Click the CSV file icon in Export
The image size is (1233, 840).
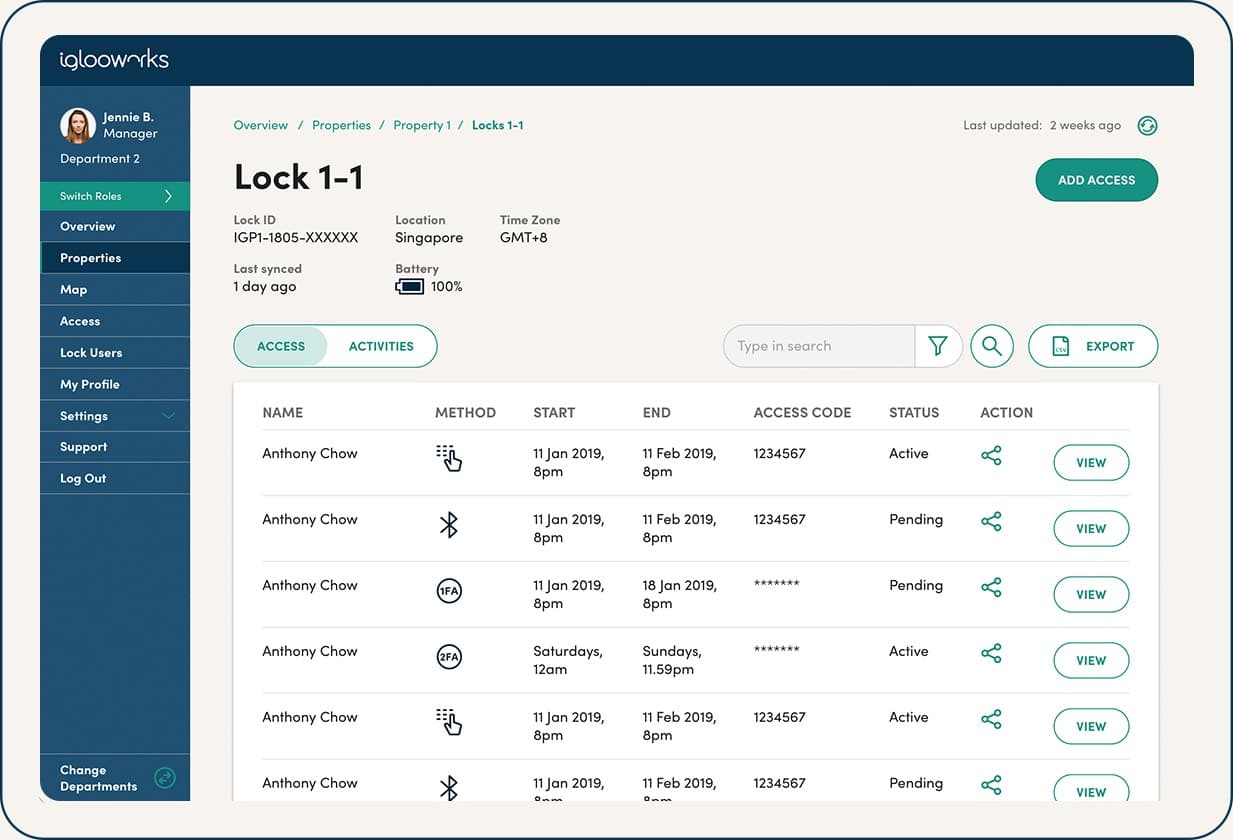tap(1060, 346)
